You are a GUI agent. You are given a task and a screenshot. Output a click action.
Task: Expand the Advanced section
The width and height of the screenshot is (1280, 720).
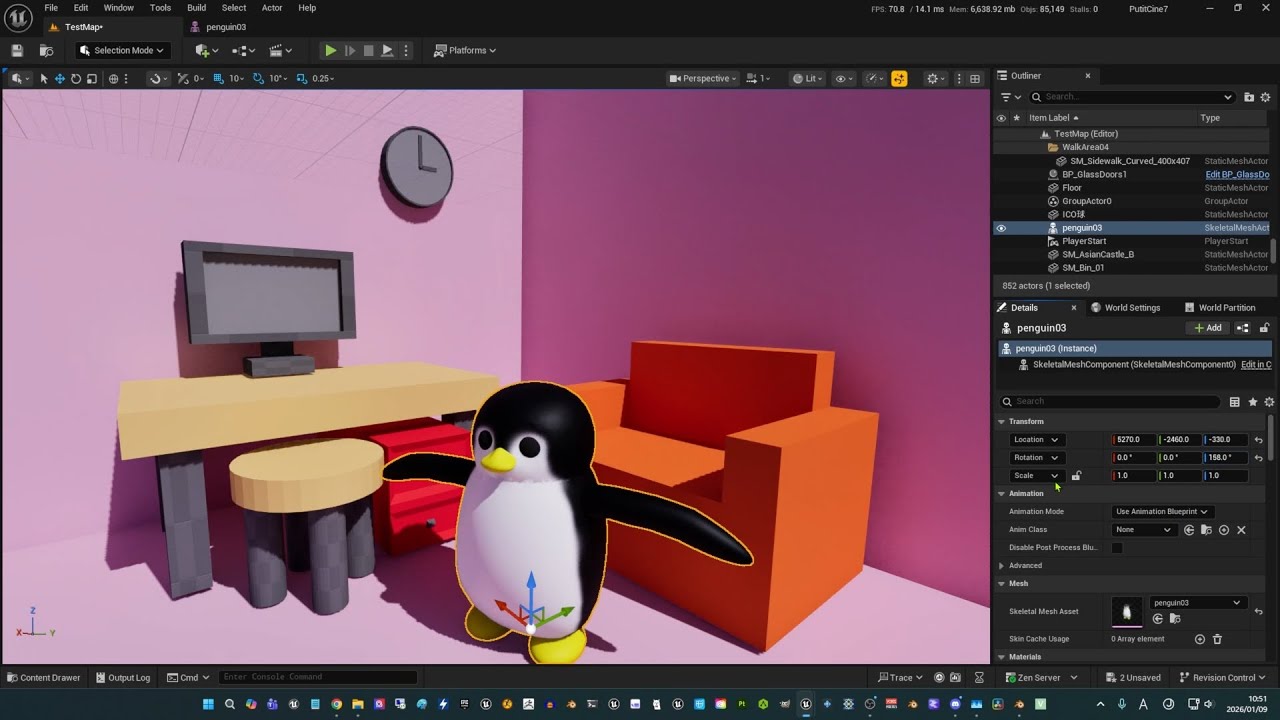point(1001,566)
